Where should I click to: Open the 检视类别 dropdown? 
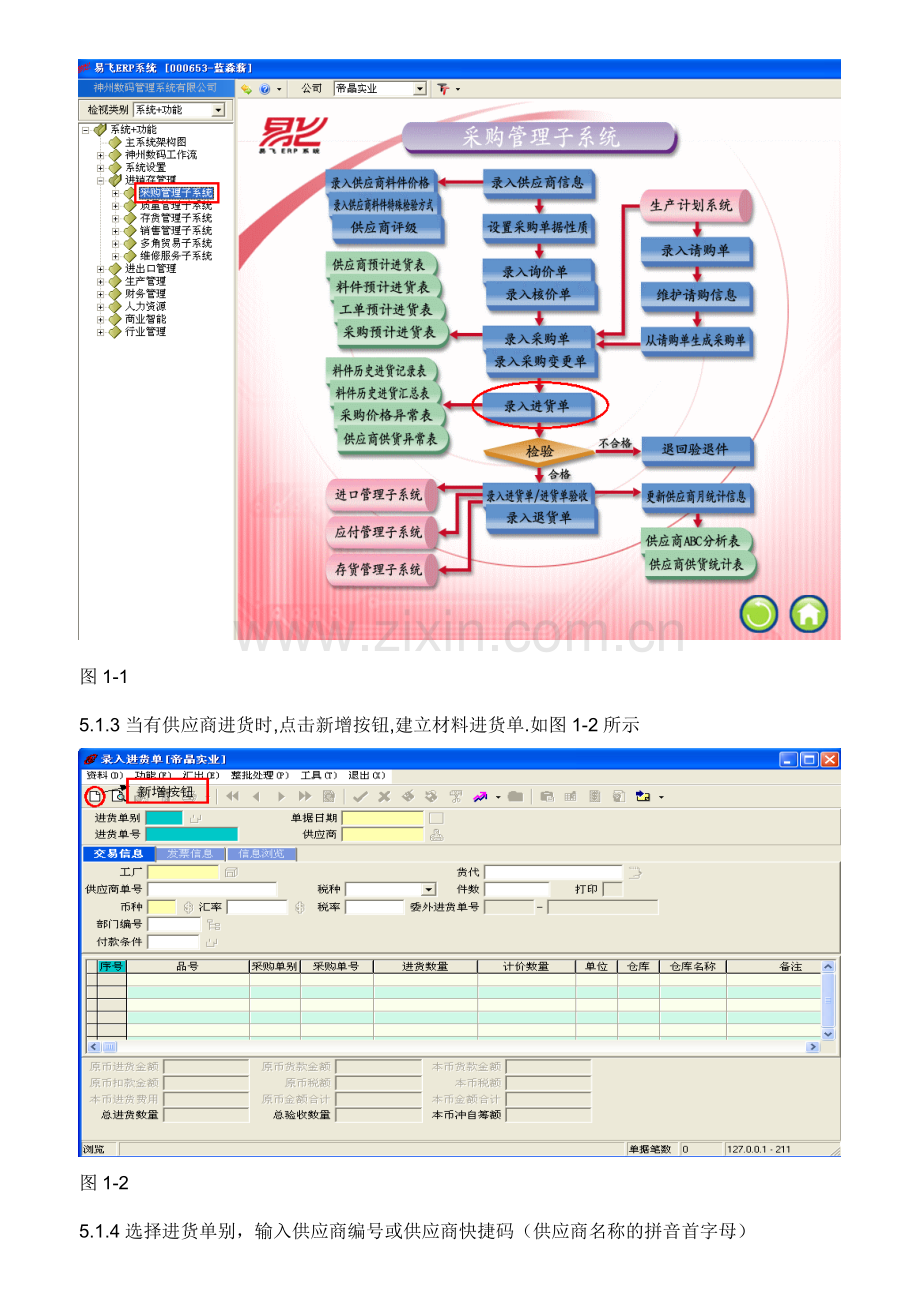218,110
